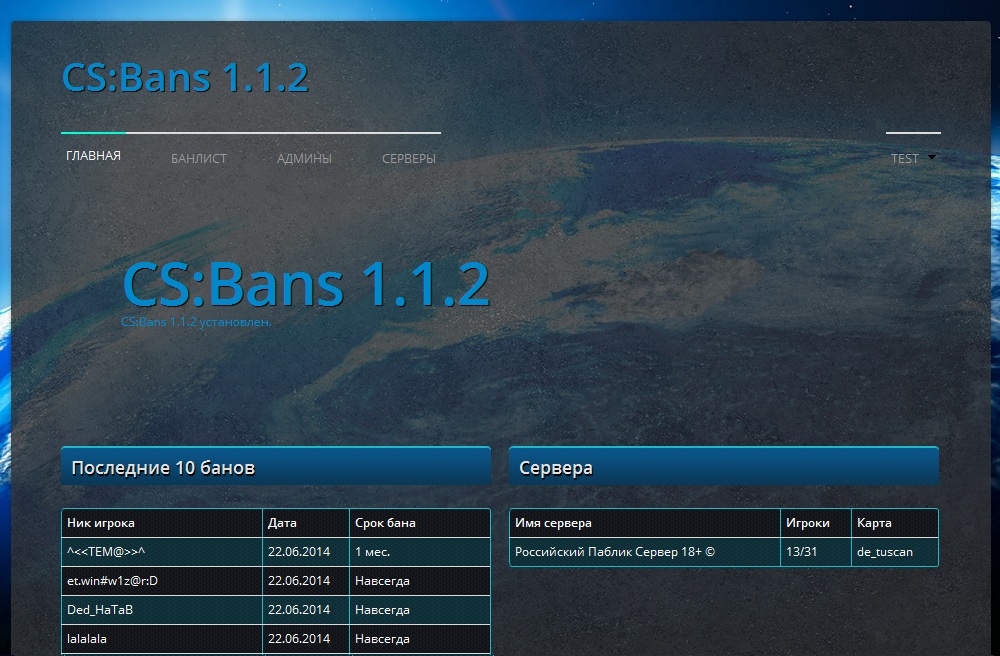This screenshot has height=656, width=1000.
Task: Click the large CS:Bans 1.1.2 heading
Action: [306, 284]
